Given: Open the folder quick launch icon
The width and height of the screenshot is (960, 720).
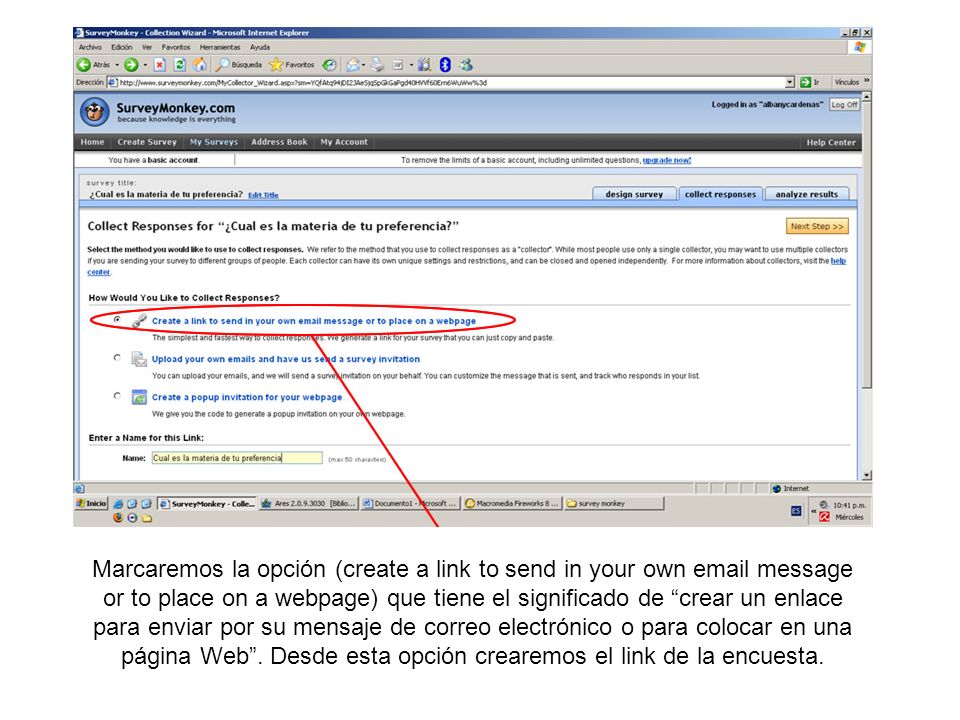Looking at the screenshot, I should 147,518.
